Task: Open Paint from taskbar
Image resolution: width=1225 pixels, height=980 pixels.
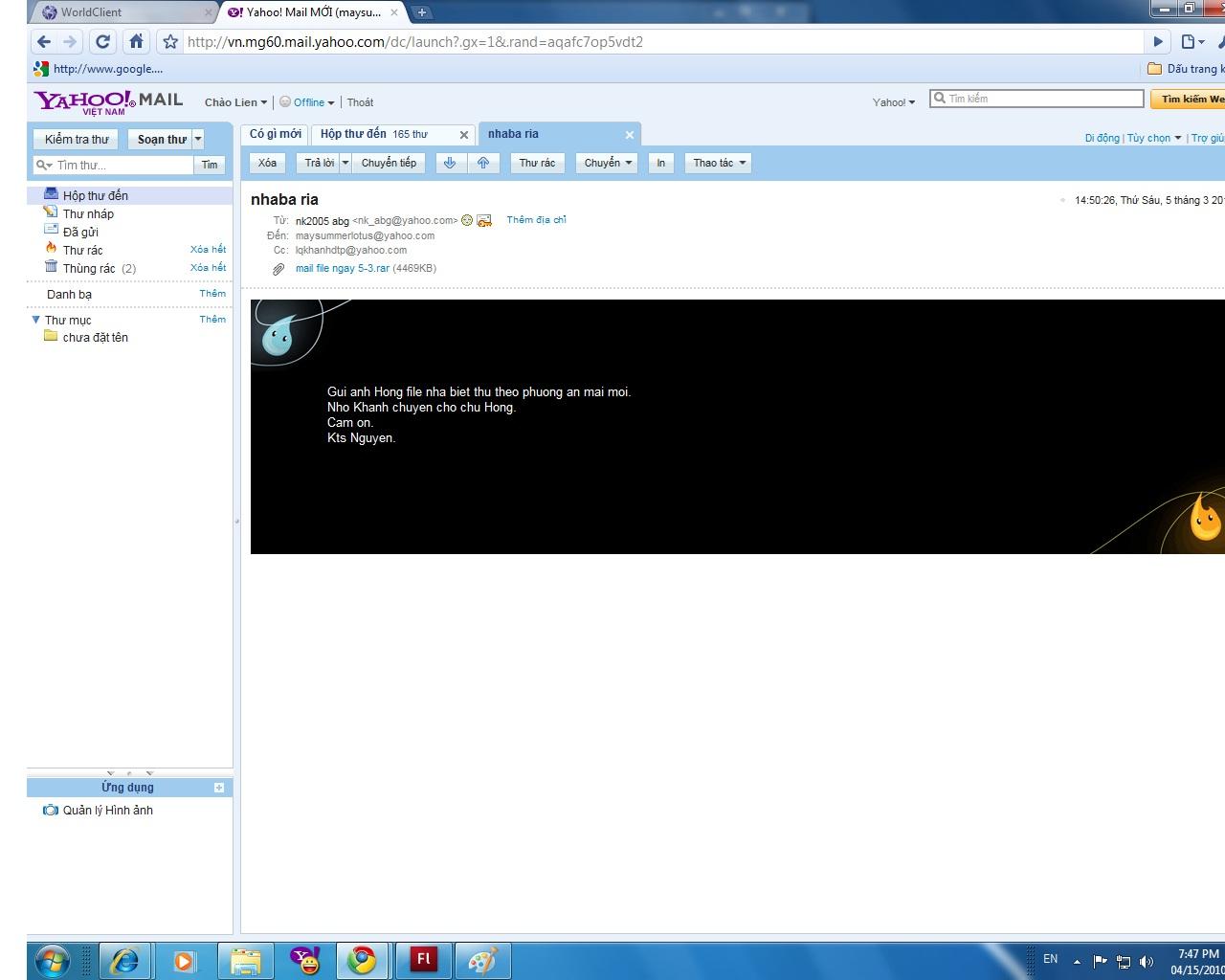Action: click(x=482, y=960)
